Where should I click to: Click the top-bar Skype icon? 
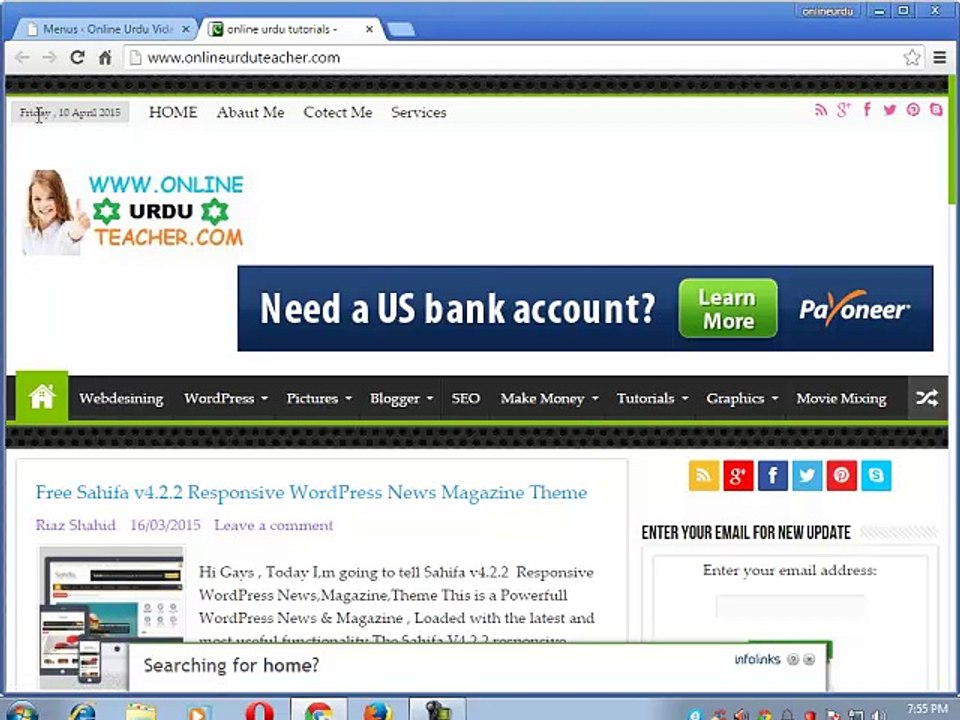pyautogui.click(x=936, y=110)
